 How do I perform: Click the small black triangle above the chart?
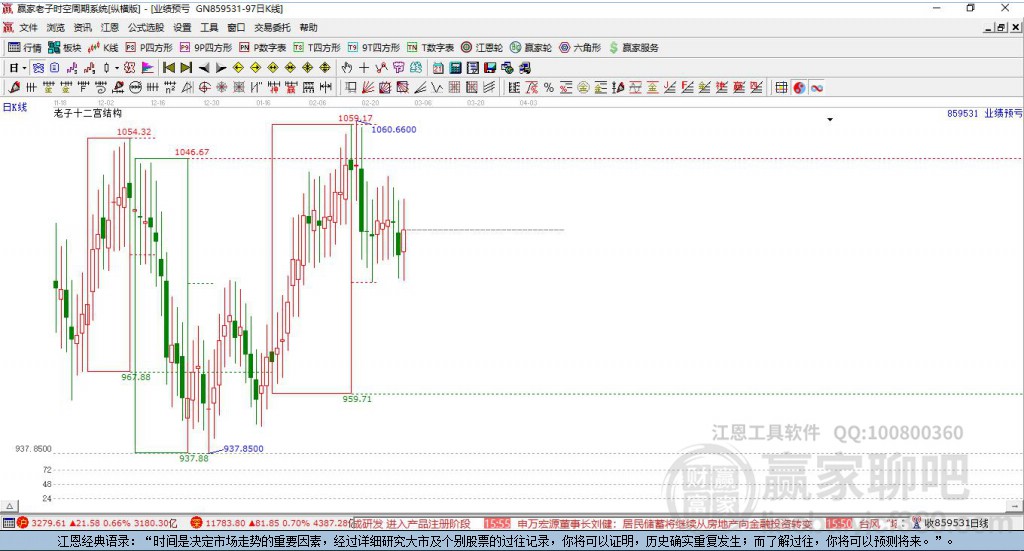(830, 119)
